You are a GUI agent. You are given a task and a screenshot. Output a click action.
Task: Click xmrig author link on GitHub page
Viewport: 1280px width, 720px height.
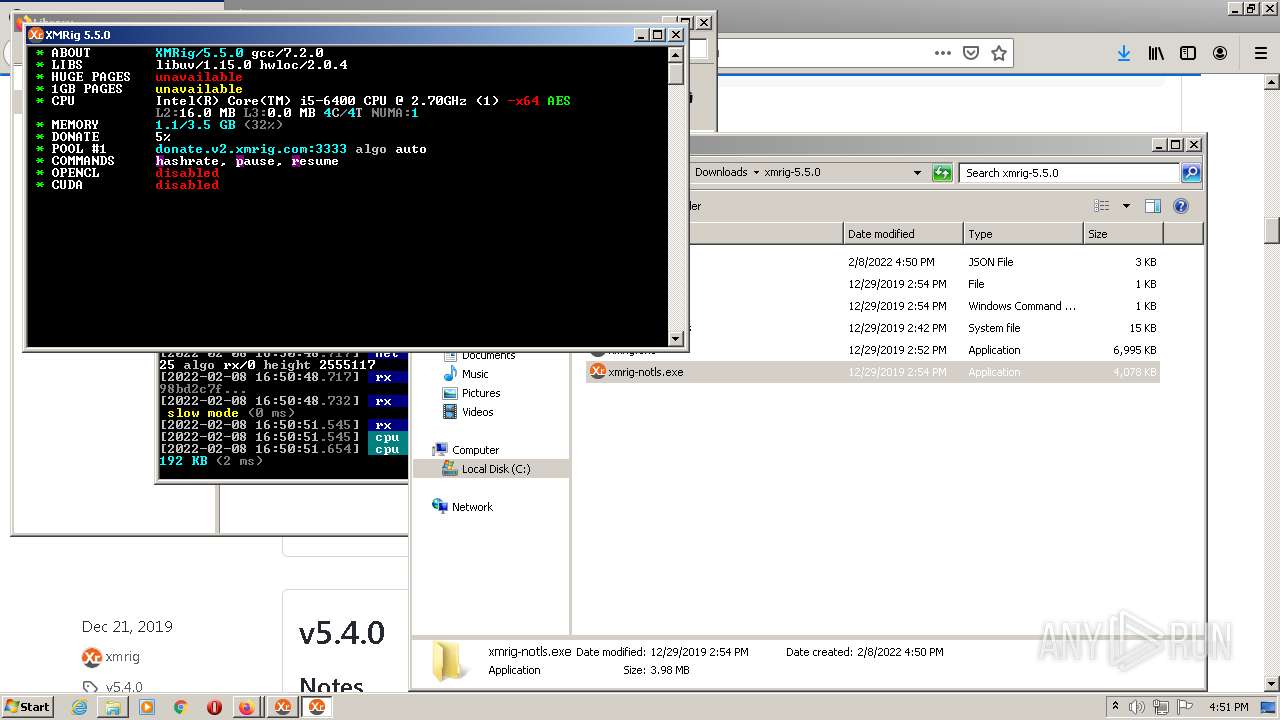(122, 657)
